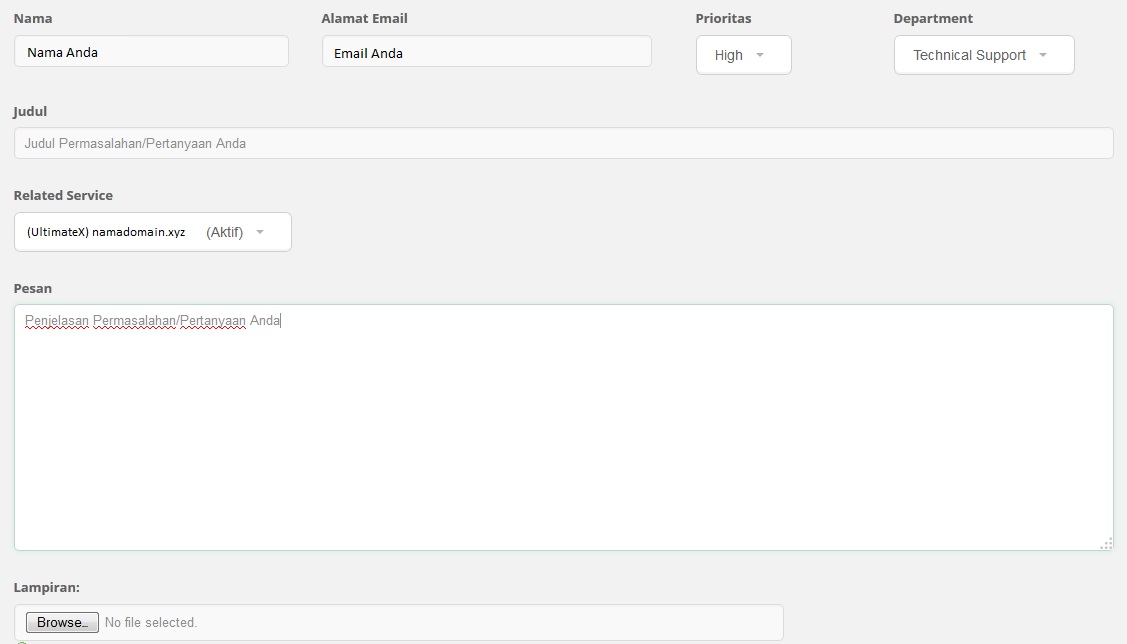Open the Prioritas dropdown

743,55
